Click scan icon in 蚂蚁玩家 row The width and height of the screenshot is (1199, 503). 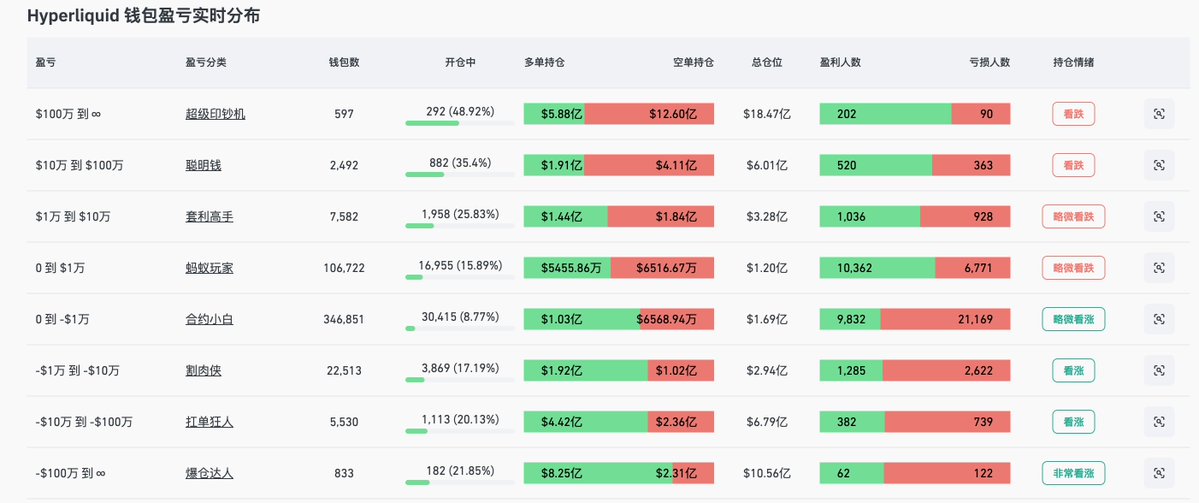[x=1158, y=268]
